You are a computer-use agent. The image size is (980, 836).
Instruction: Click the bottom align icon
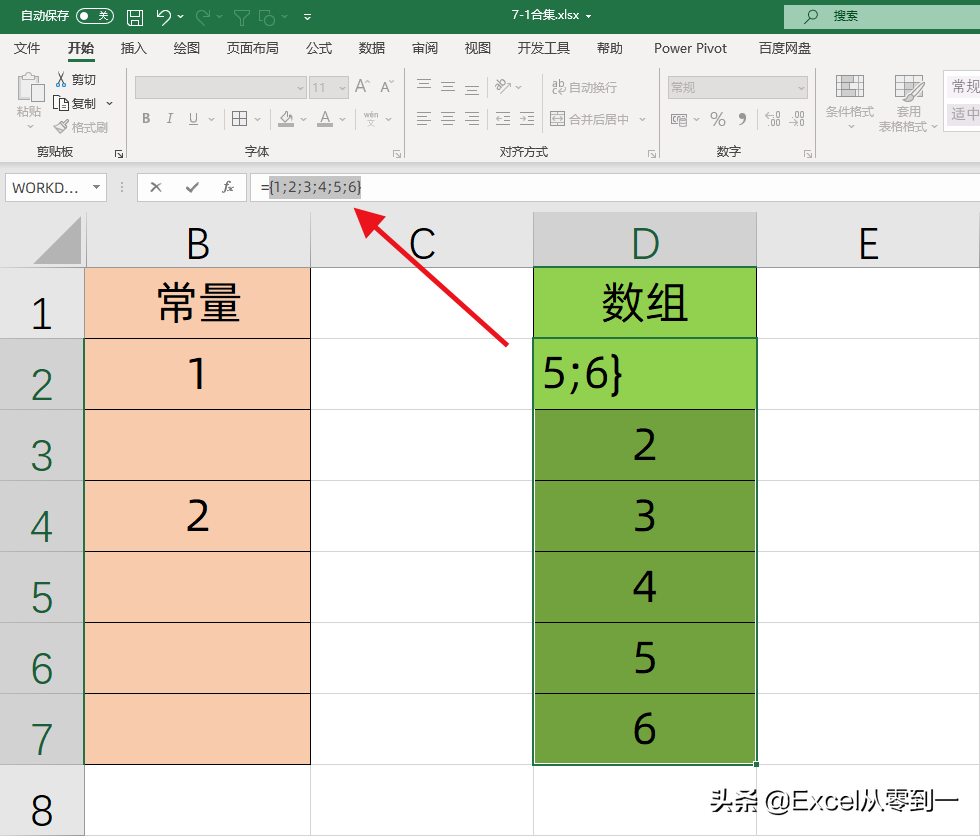click(472, 87)
